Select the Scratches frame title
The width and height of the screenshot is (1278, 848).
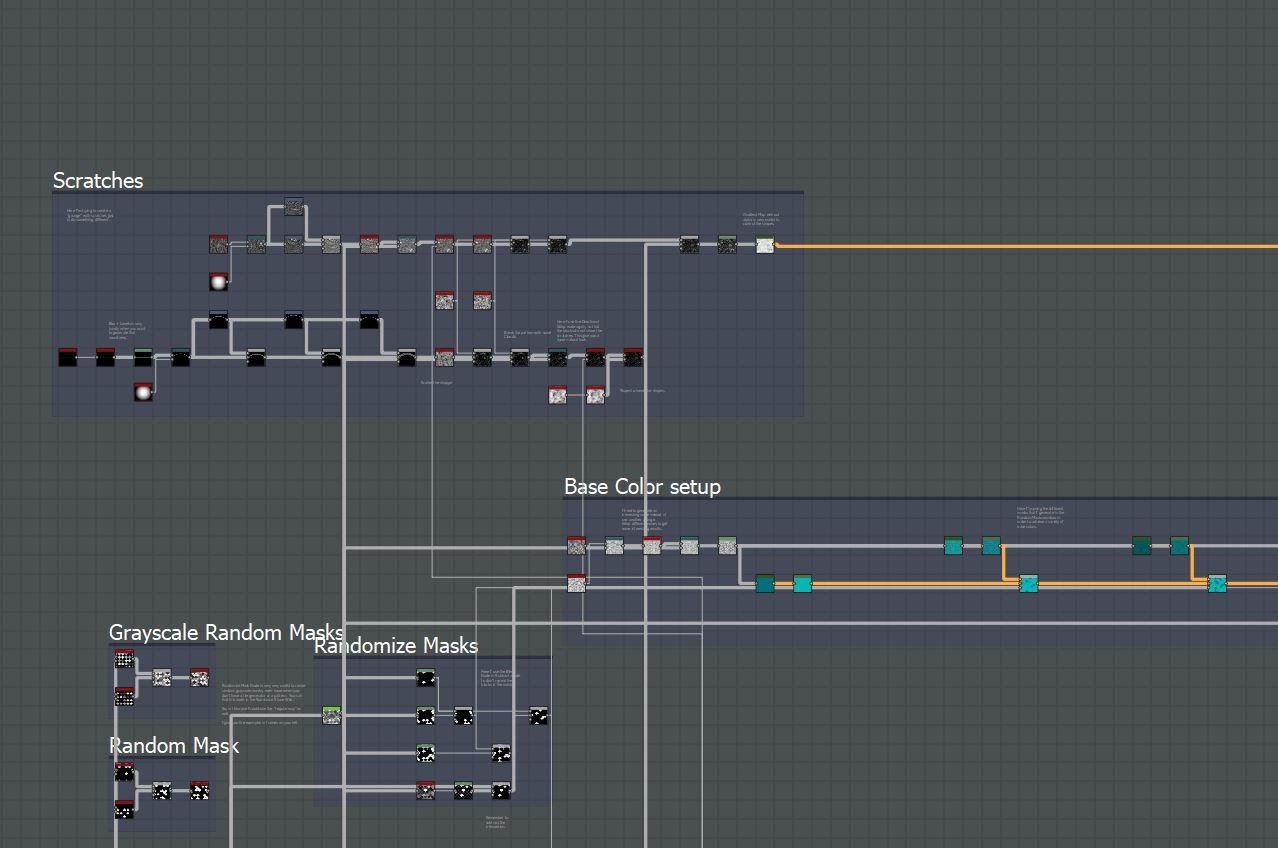(98, 180)
